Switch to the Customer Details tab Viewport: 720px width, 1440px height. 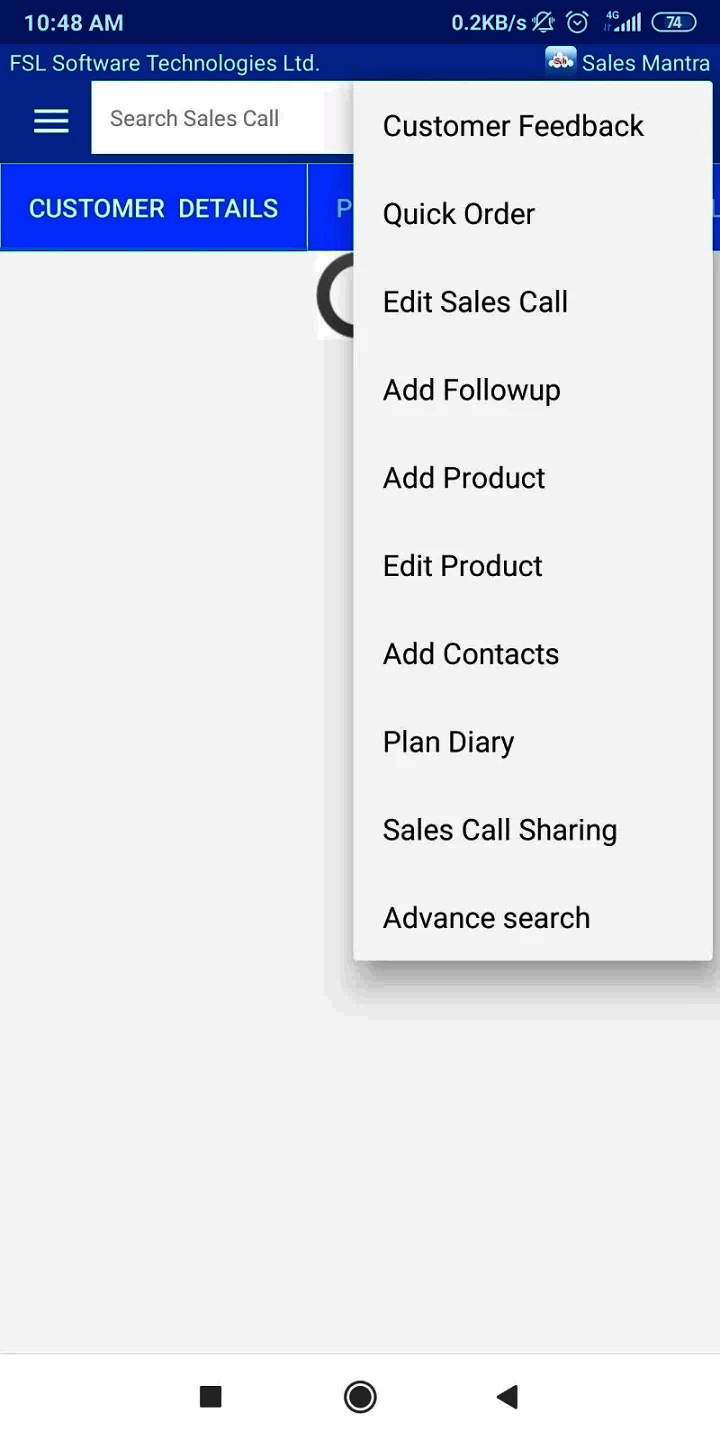(x=153, y=208)
